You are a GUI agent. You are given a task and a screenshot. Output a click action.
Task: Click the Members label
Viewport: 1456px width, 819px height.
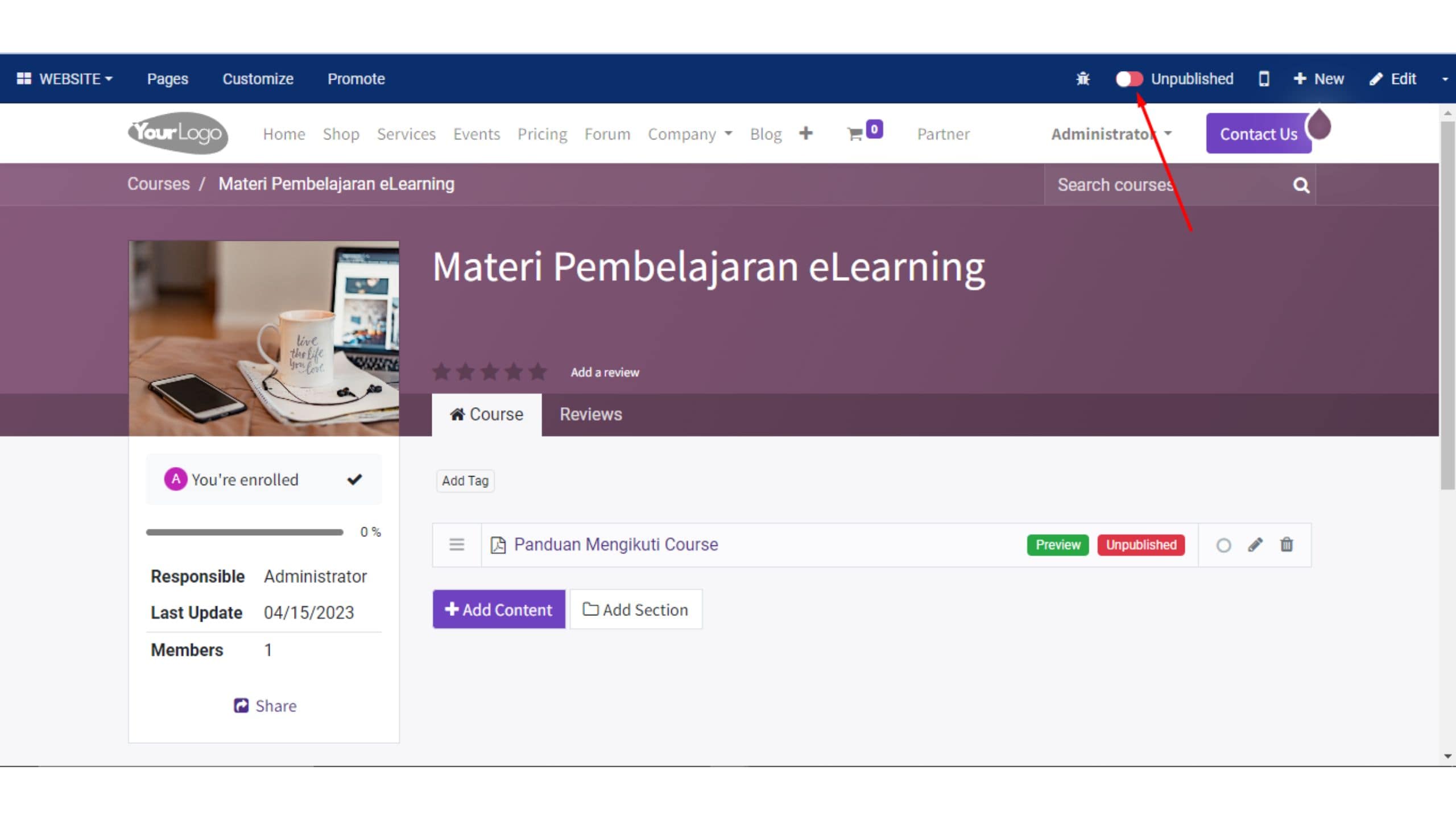[187, 650]
